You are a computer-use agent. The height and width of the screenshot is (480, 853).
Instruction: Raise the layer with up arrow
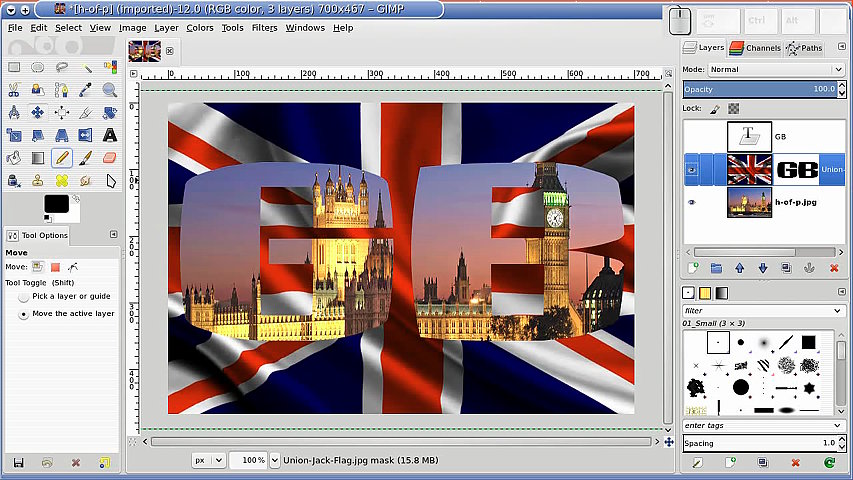(x=739, y=268)
